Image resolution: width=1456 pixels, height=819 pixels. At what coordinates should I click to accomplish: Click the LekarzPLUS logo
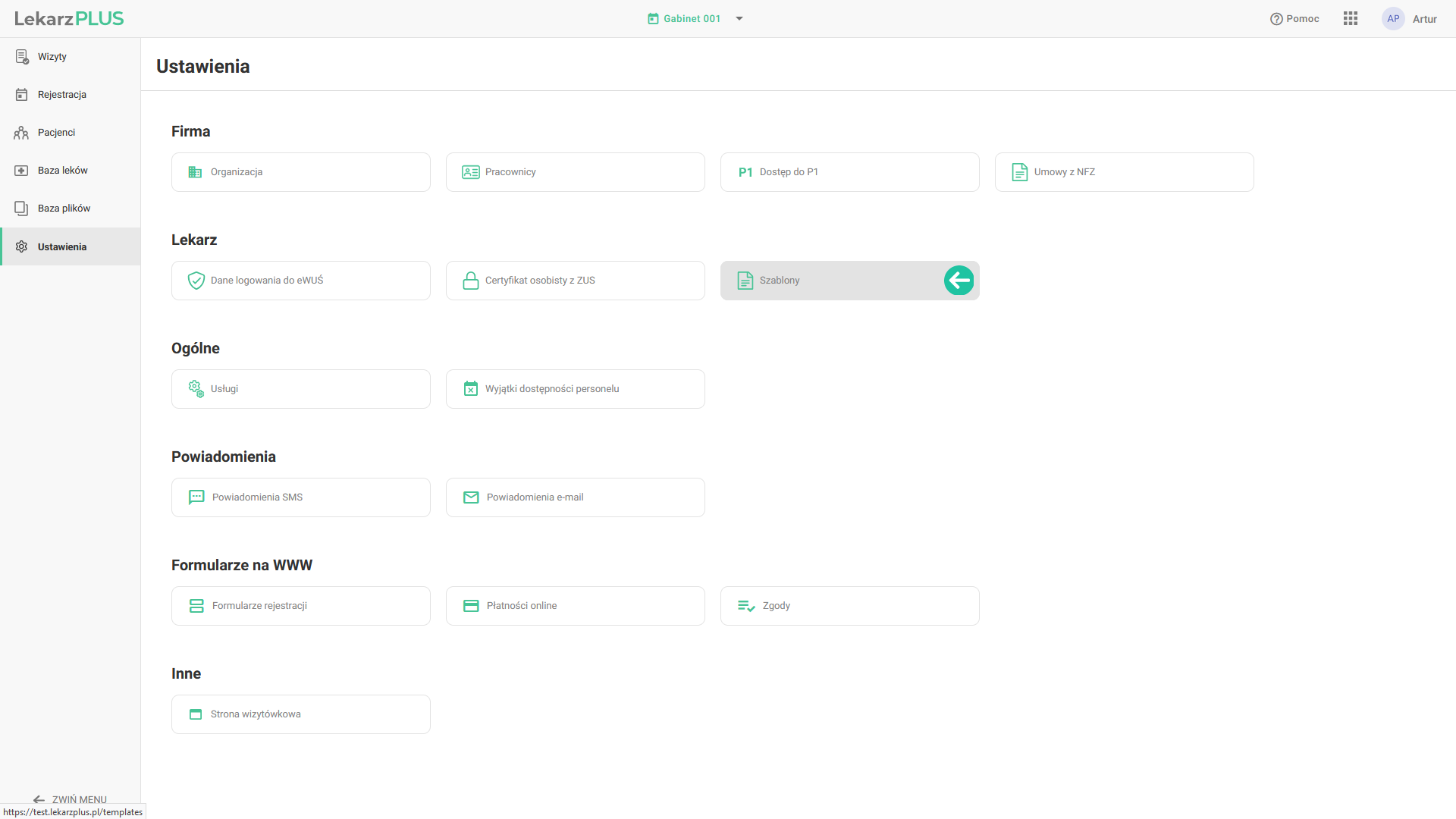pos(69,19)
